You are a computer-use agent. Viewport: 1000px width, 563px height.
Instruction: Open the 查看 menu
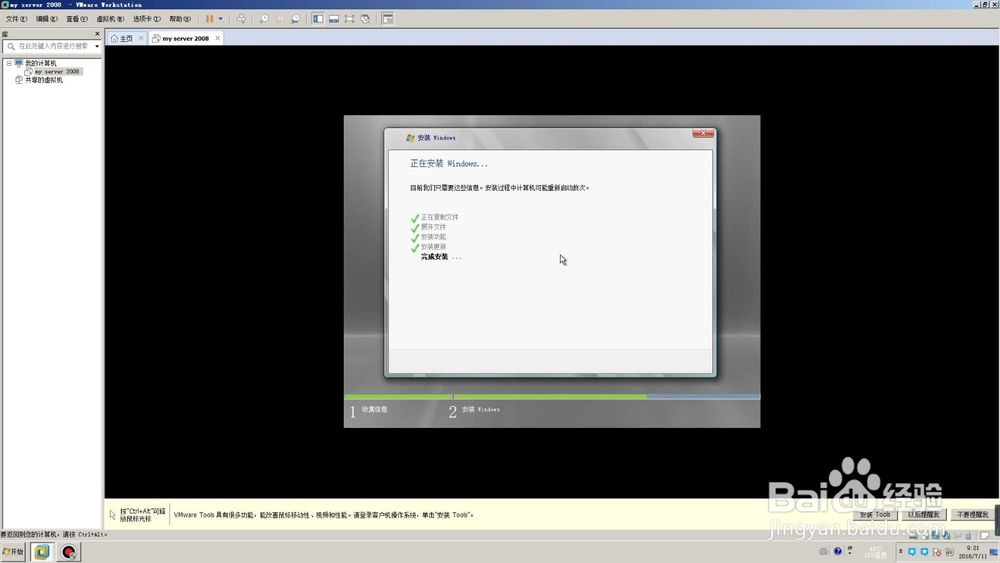(x=77, y=19)
